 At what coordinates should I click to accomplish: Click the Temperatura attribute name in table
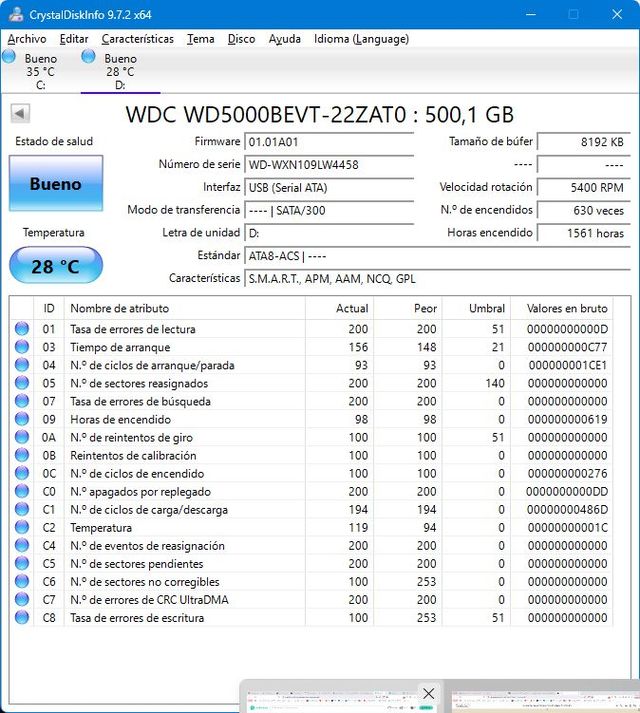(x=101, y=527)
